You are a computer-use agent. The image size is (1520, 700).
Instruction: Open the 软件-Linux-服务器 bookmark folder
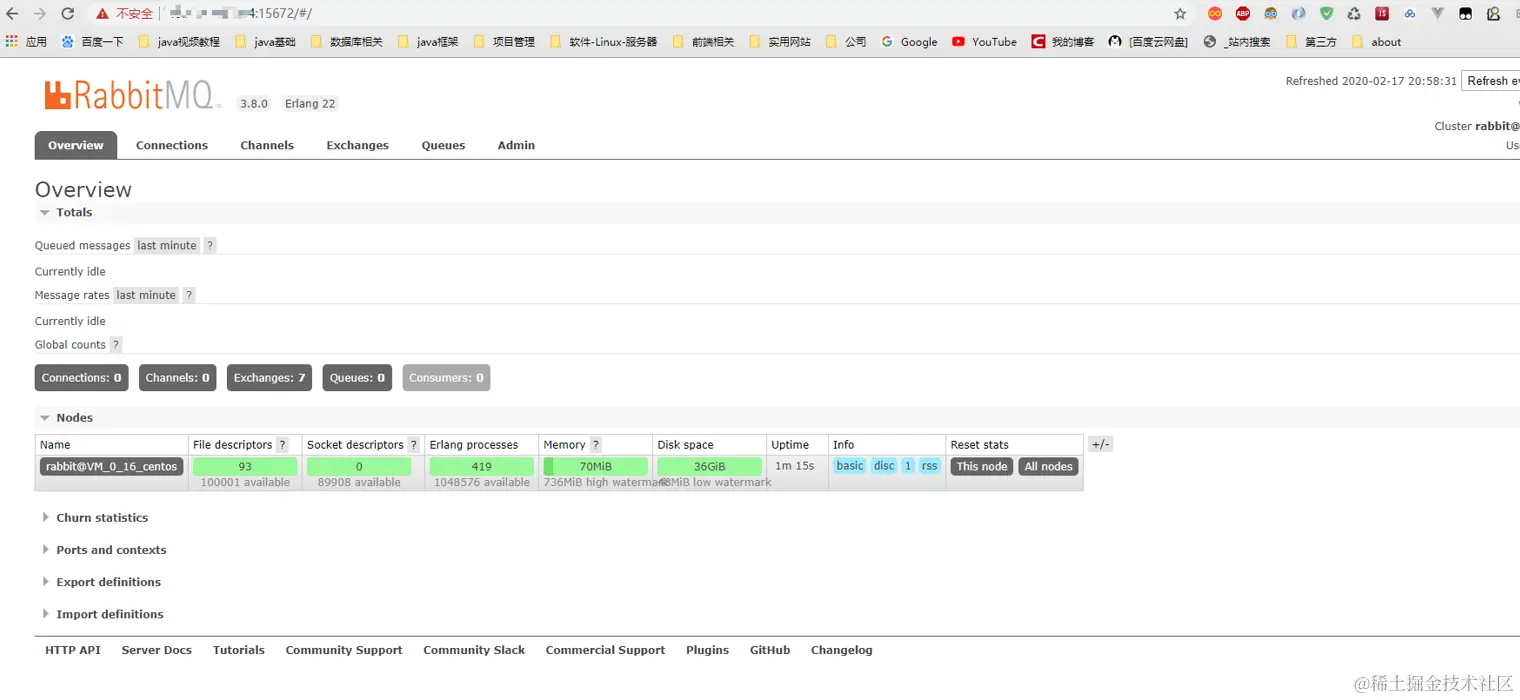(604, 42)
